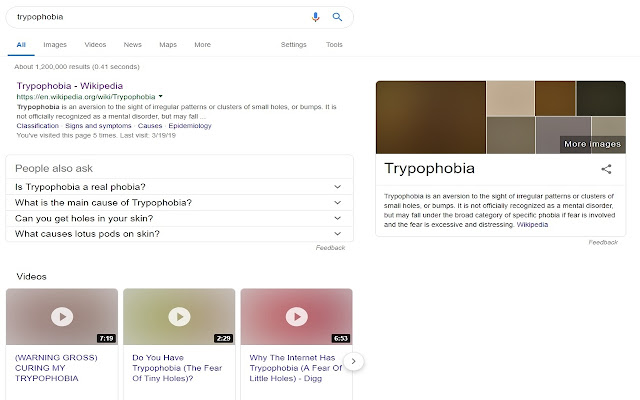
Task: Click in the search box with 'trypophobia'
Action: (150, 17)
